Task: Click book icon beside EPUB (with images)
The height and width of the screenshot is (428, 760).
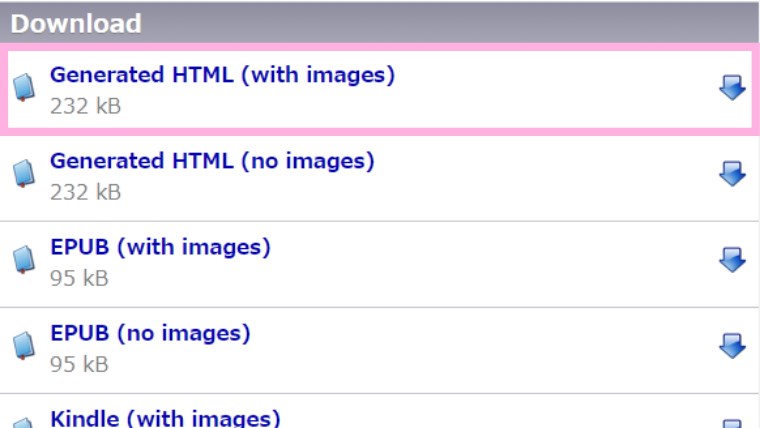Action: click(x=24, y=260)
